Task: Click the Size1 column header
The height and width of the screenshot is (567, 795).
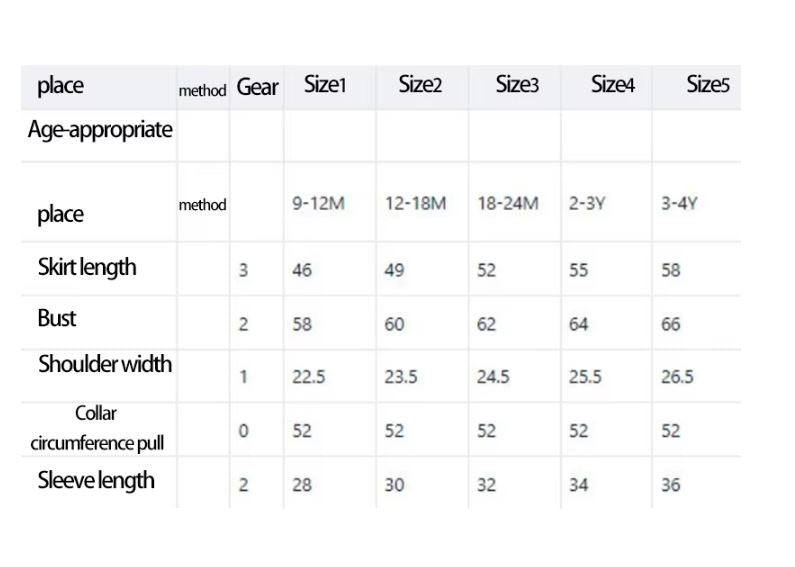Action: [325, 85]
